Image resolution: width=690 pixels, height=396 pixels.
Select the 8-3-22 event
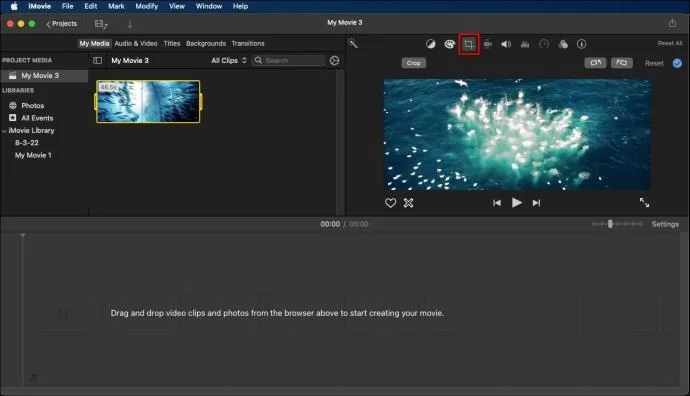point(26,143)
